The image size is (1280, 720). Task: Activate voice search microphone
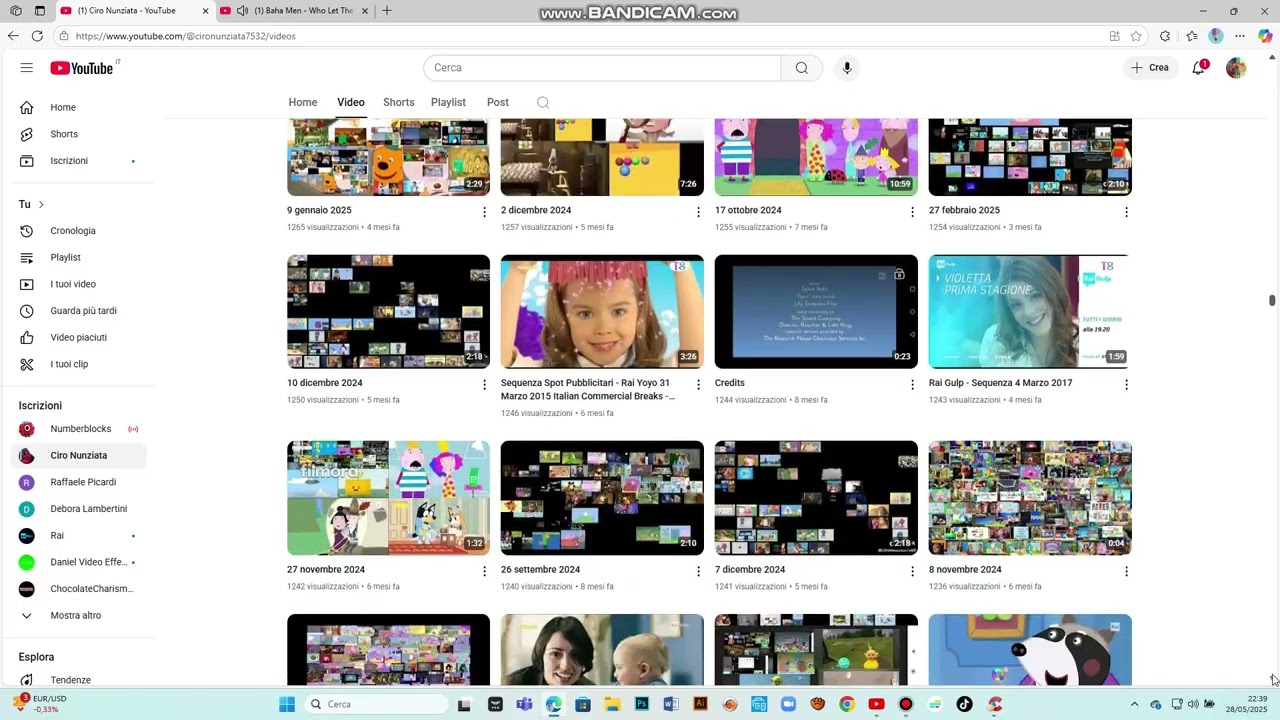847,68
